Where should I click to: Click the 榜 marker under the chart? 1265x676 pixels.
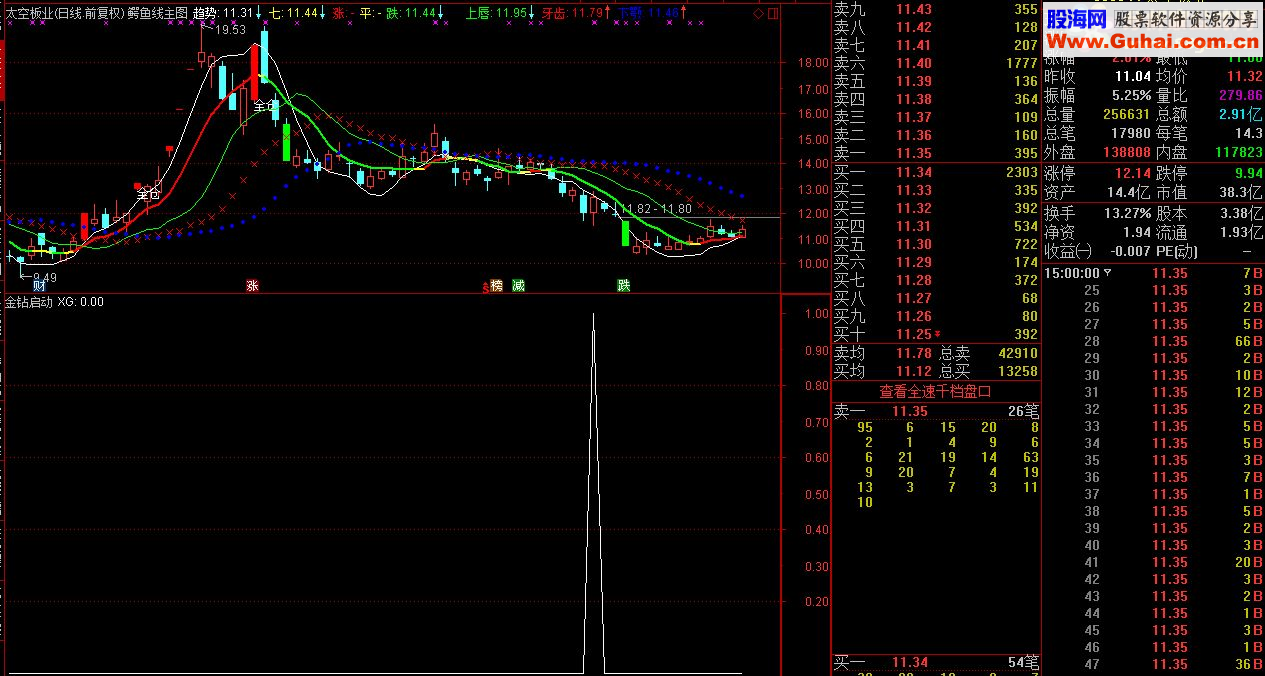click(496, 285)
